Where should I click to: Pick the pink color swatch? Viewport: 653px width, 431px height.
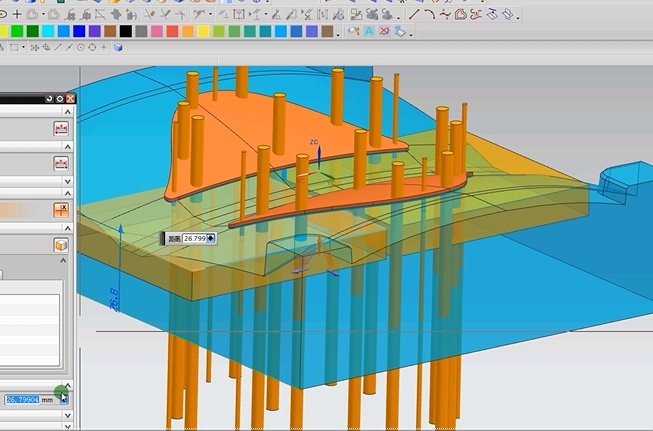pos(157,31)
